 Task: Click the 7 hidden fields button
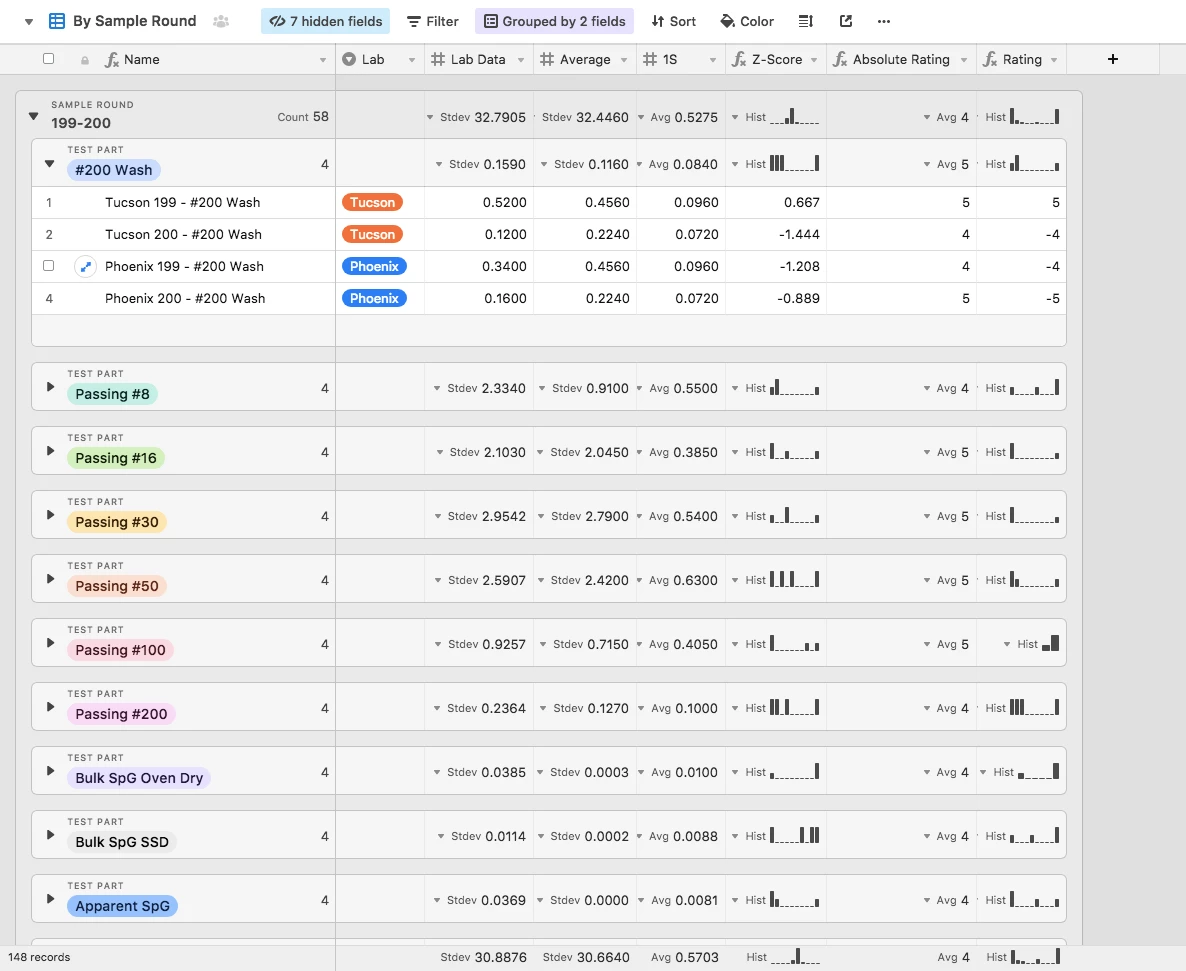[x=325, y=21]
